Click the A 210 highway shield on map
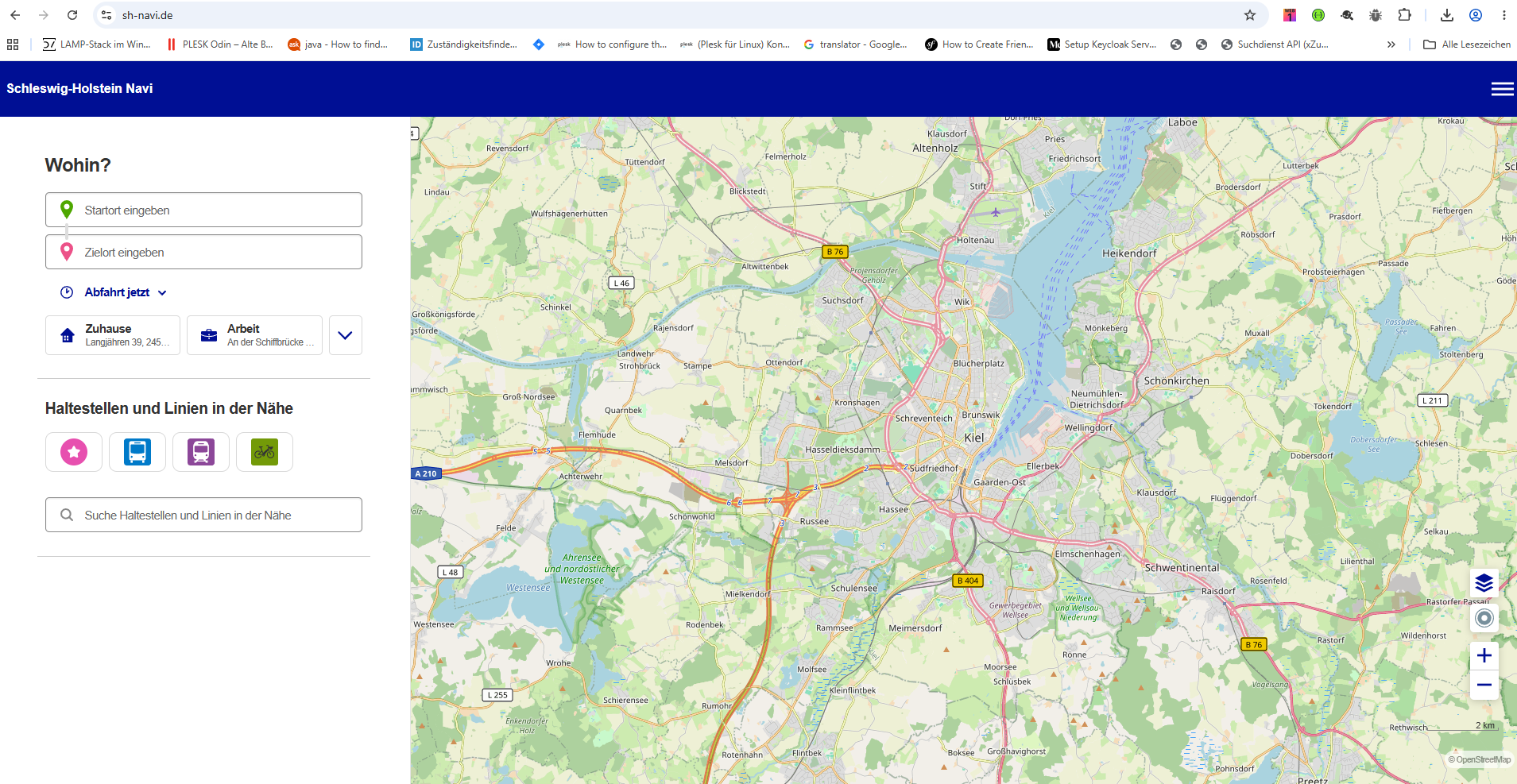Viewport: 1517px width, 784px height. click(x=426, y=473)
